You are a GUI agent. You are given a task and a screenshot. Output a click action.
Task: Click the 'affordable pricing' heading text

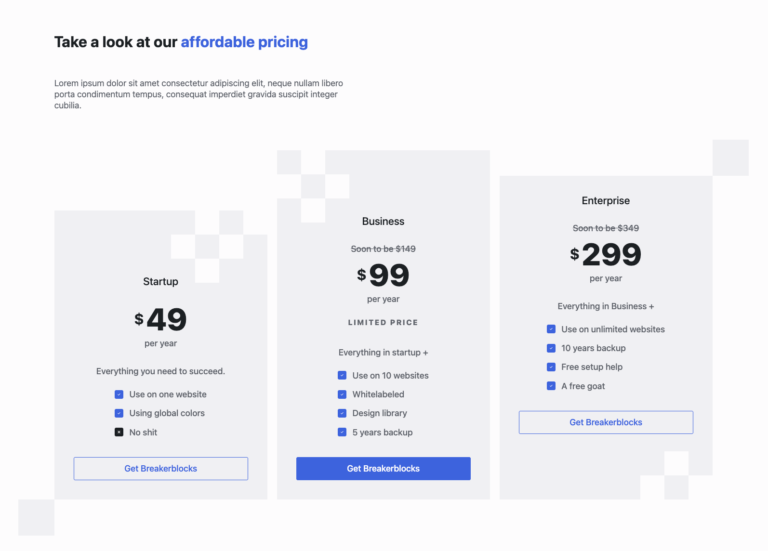point(244,42)
